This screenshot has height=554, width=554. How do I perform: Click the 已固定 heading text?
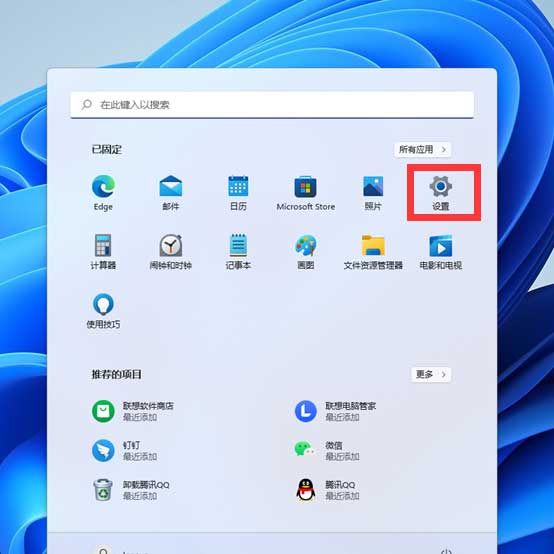[x=107, y=149]
